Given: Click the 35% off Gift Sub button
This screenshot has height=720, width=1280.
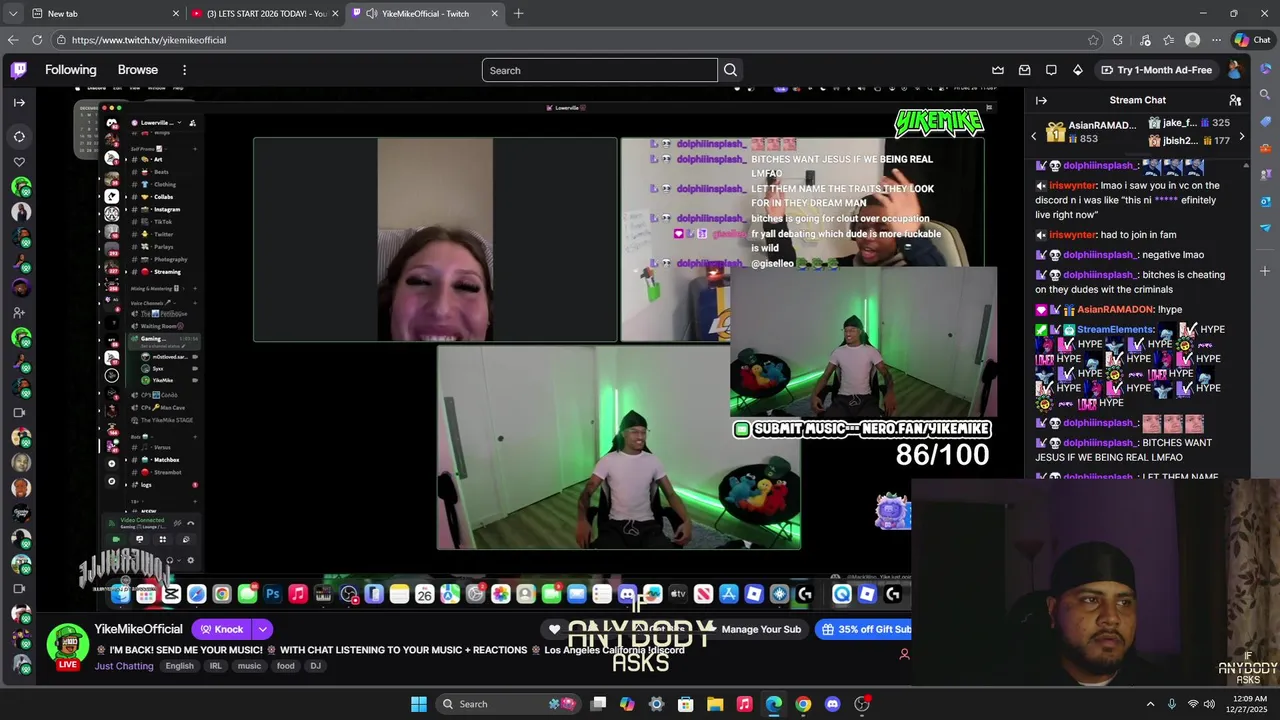Looking at the screenshot, I should (x=865, y=629).
